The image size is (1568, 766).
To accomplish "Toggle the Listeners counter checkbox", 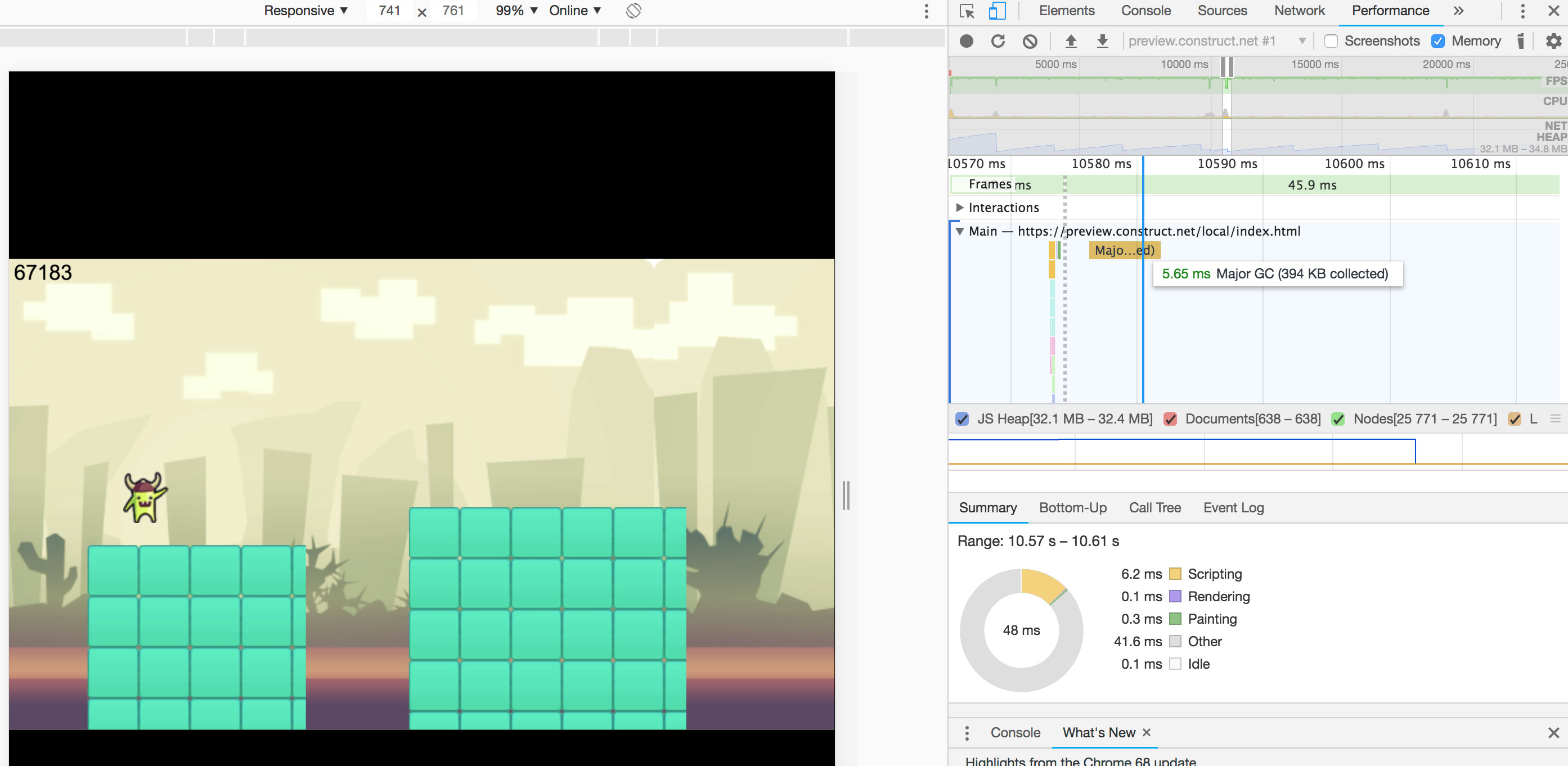I will 1515,419.
